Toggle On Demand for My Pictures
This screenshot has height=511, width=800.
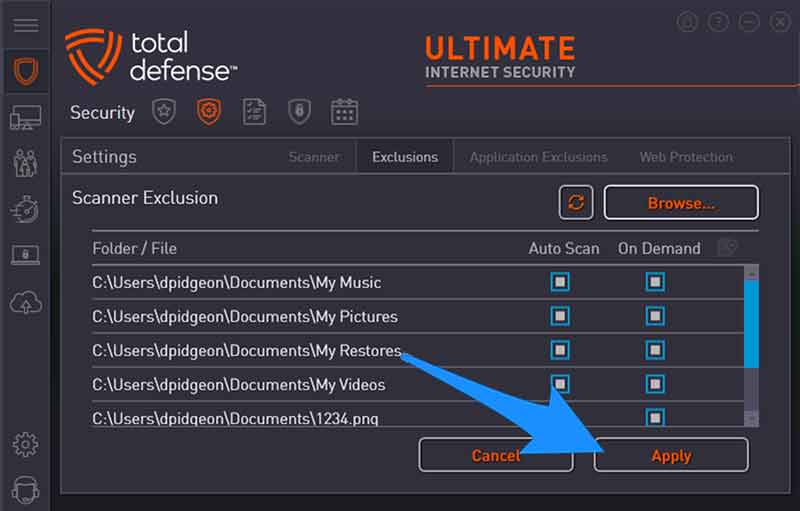[655, 316]
